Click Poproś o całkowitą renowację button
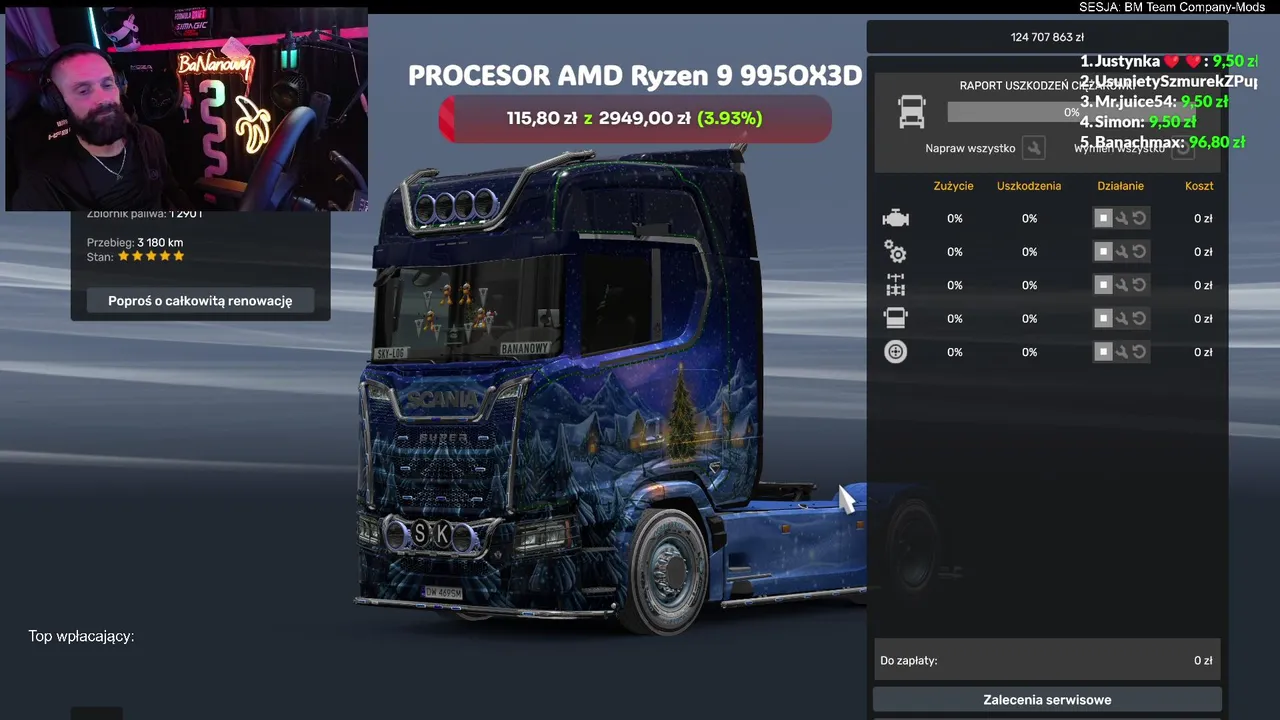 pos(200,300)
